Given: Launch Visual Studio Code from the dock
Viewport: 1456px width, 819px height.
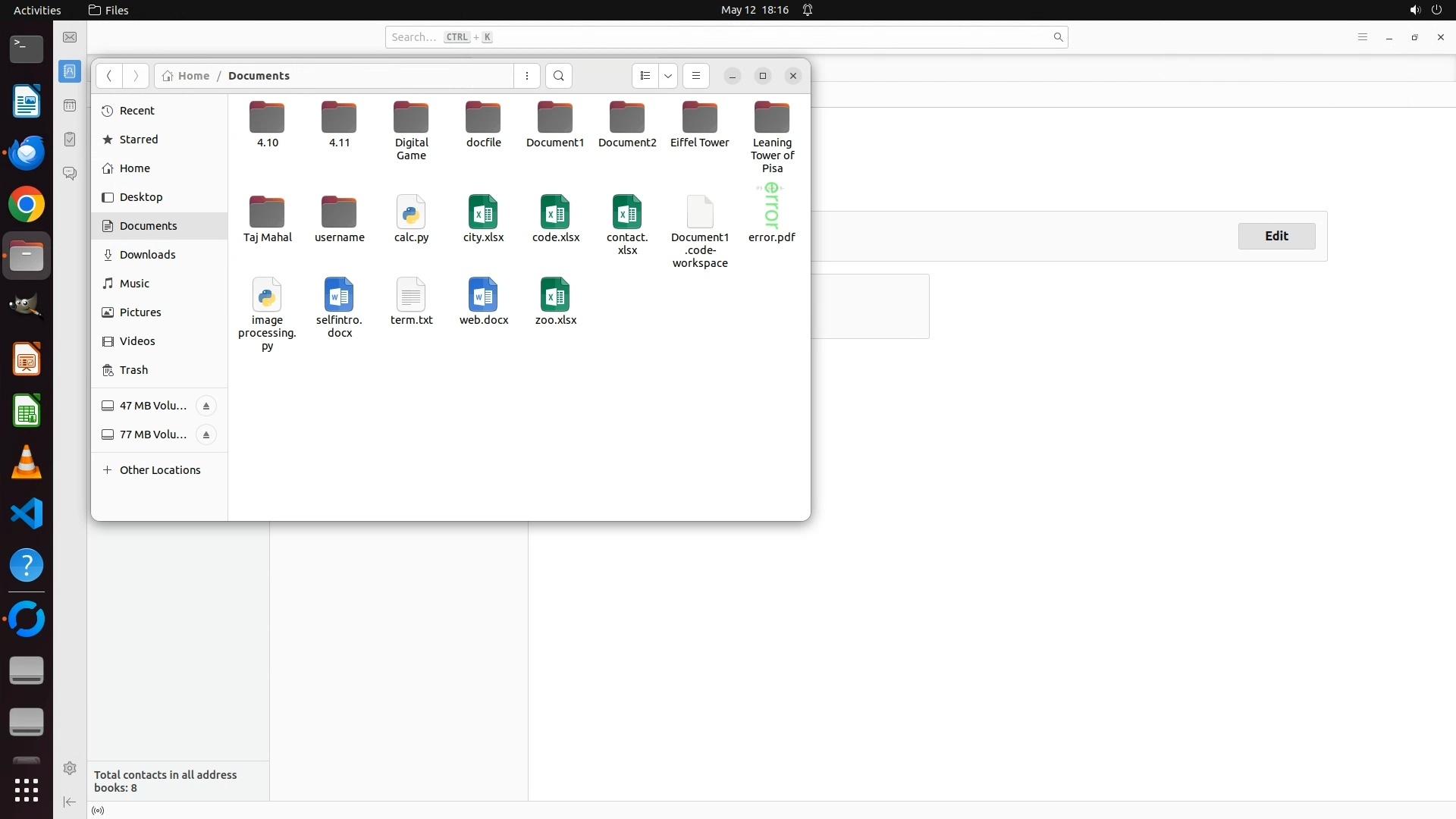Looking at the screenshot, I should (27, 514).
